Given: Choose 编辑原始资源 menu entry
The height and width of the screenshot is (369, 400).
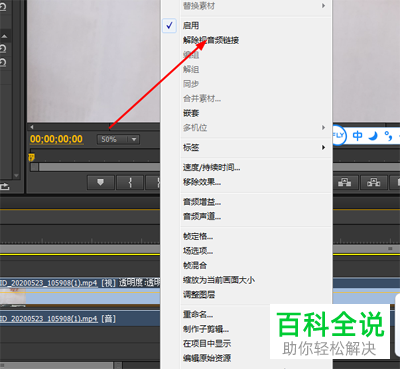Looking at the screenshot, I should coord(207,358).
